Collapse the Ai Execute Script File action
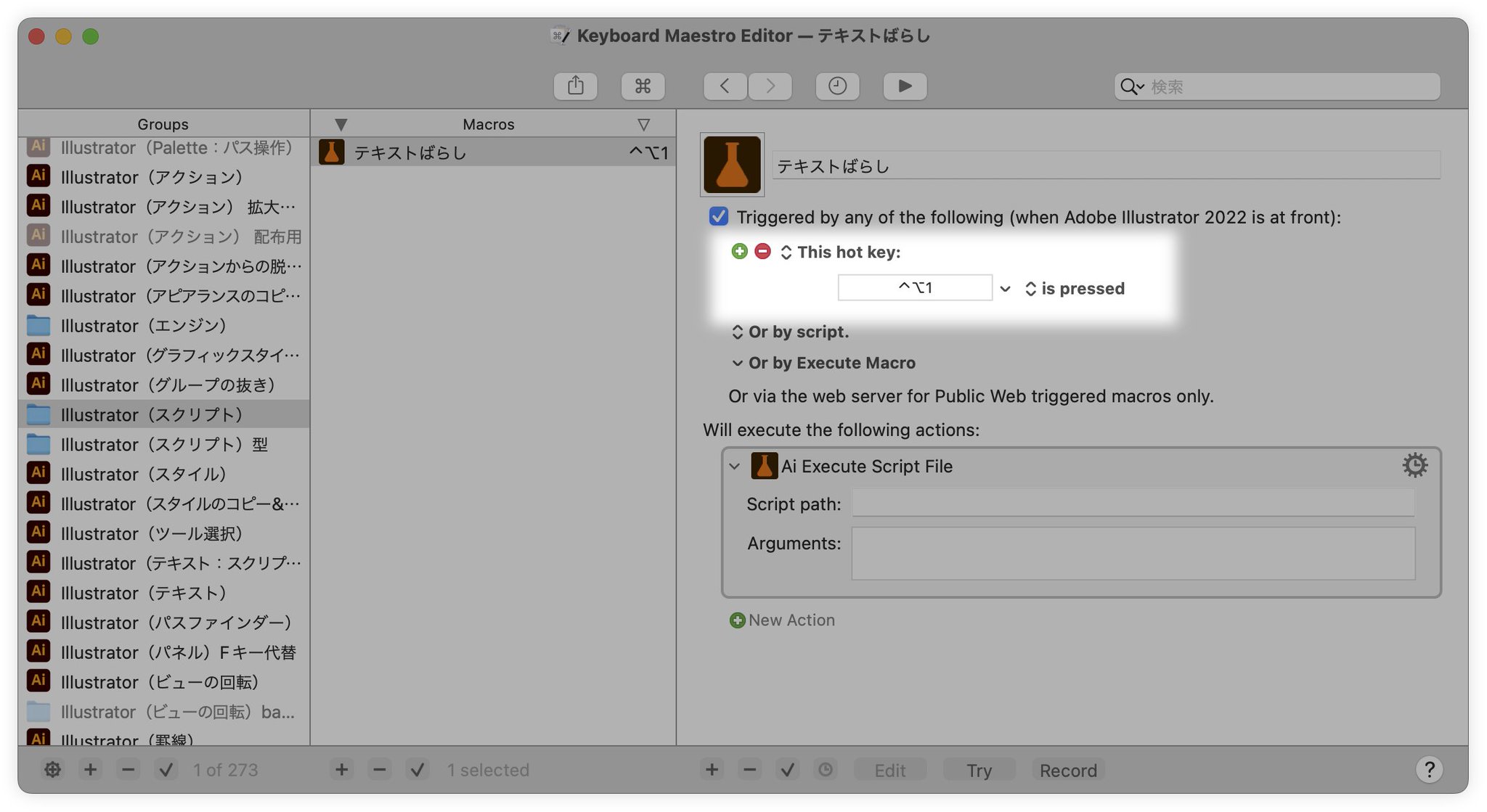 pyautogui.click(x=735, y=467)
